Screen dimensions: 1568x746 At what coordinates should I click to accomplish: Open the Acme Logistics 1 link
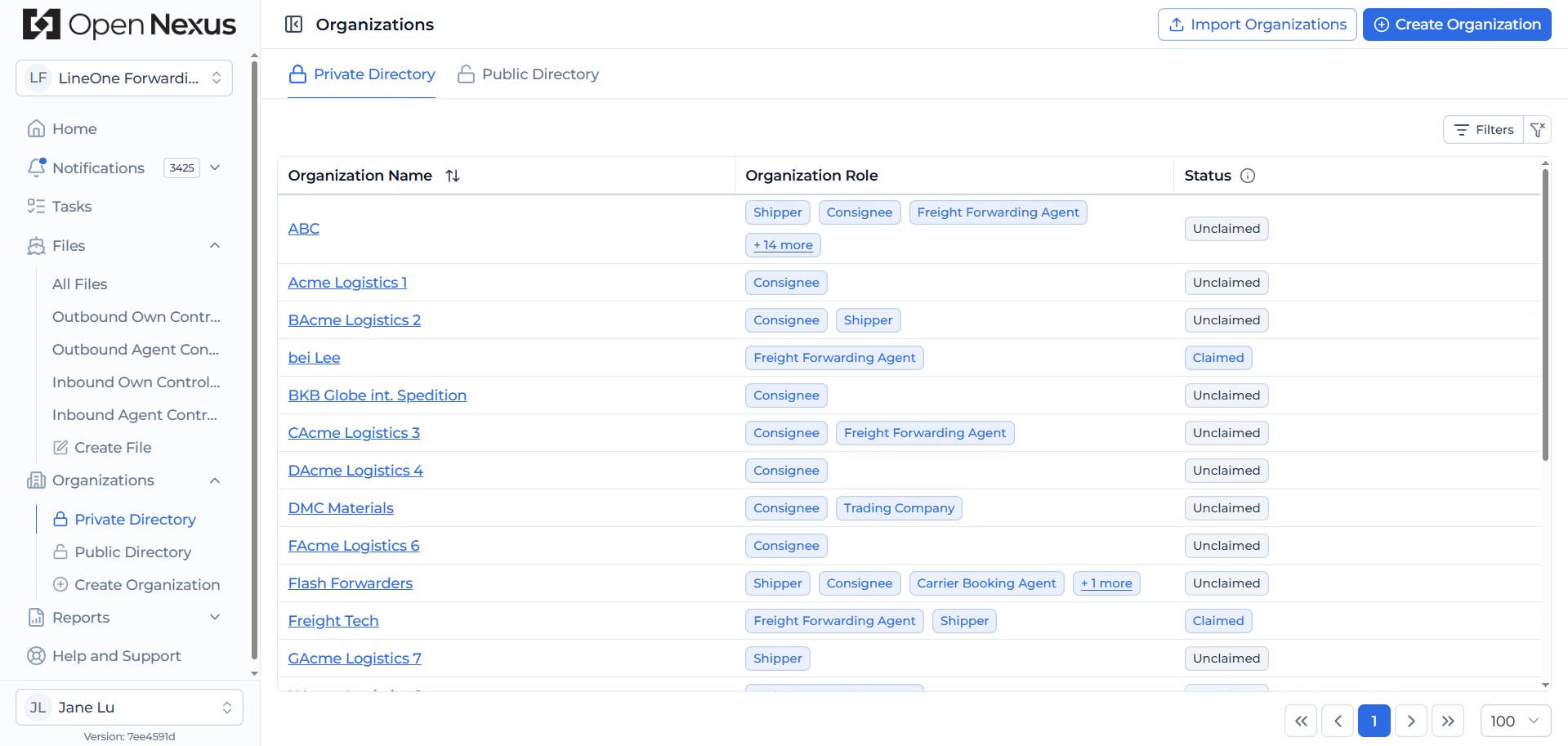pos(347,283)
